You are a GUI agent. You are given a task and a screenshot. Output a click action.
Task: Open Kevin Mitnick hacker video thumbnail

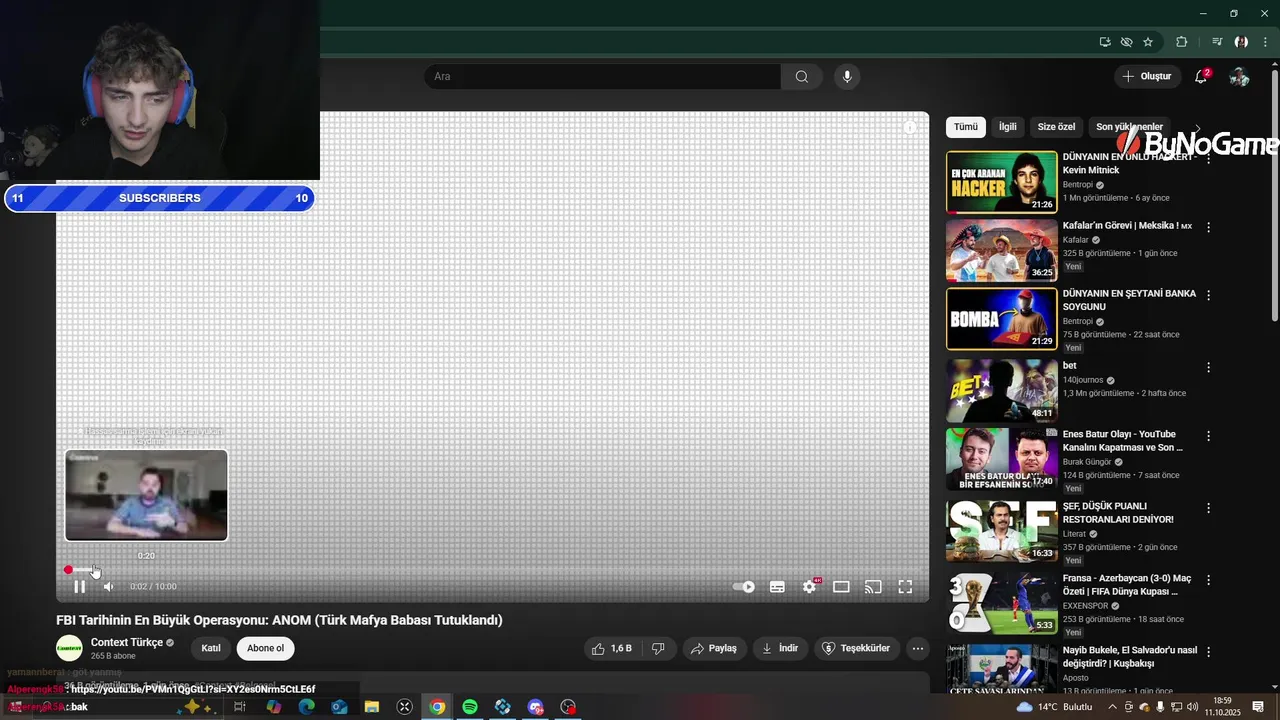coord(1001,183)
